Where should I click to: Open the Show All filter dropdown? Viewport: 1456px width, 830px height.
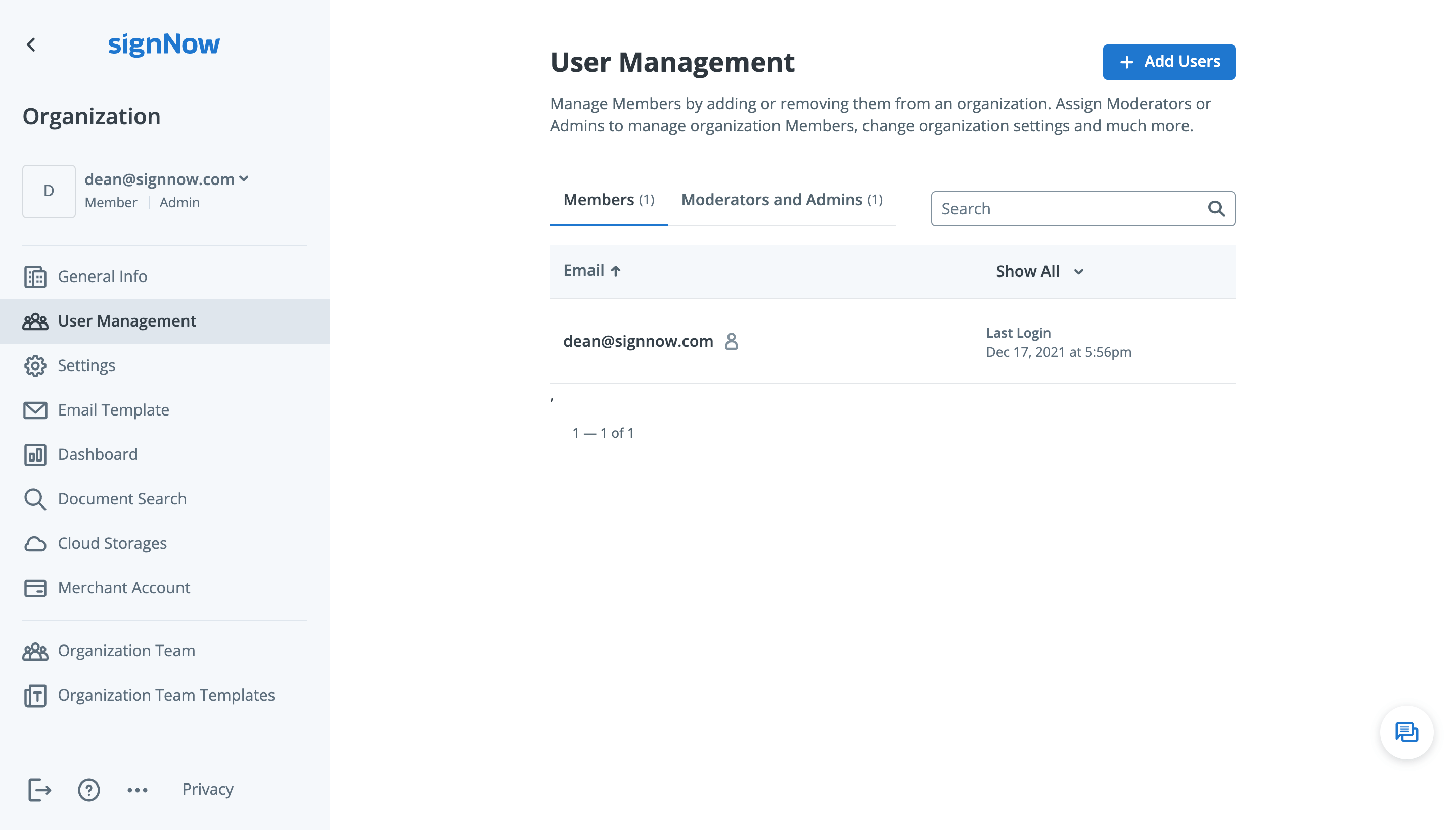[1040, 272]
